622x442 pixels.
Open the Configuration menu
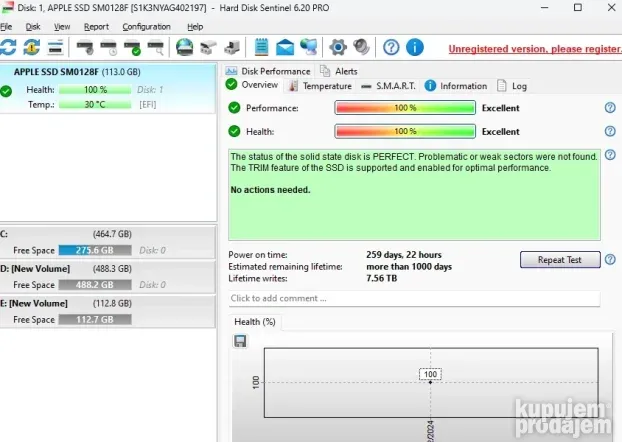coord(146,27)
